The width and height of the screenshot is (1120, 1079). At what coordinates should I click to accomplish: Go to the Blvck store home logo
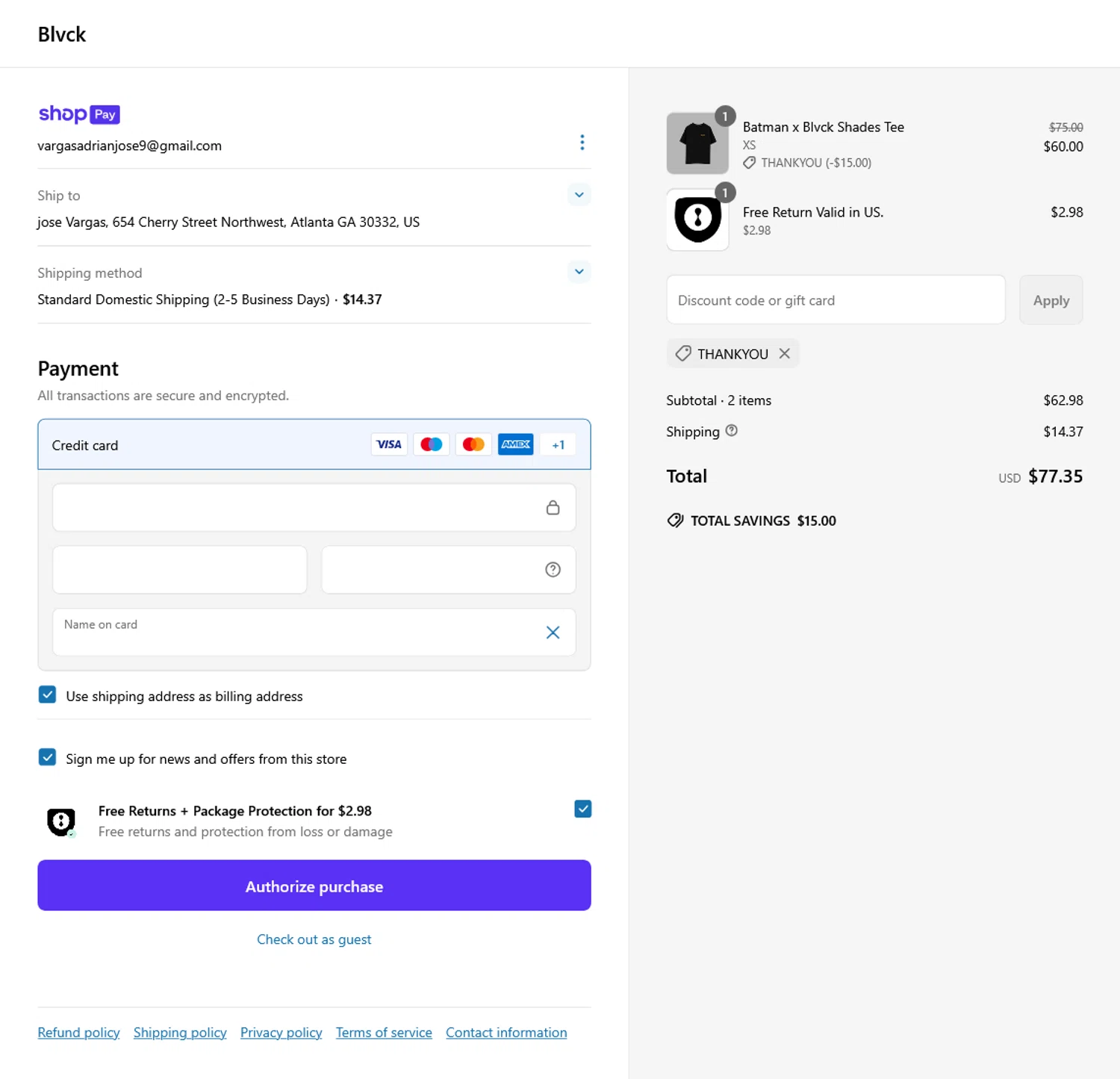(x=62, y=34)
